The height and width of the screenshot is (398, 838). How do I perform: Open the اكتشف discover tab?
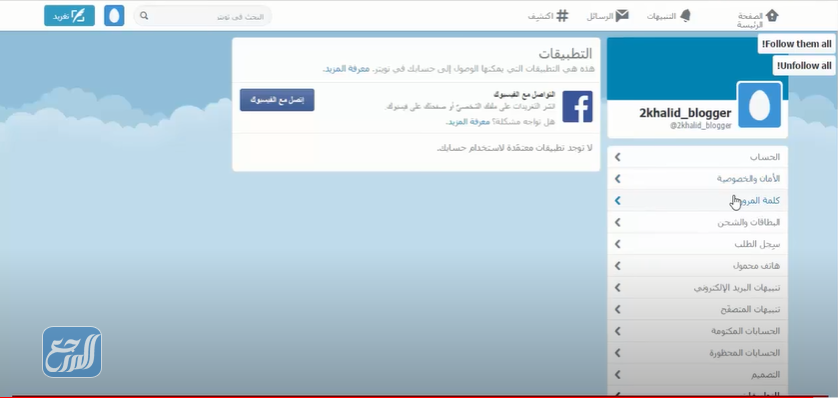click(x=548, y=16)
